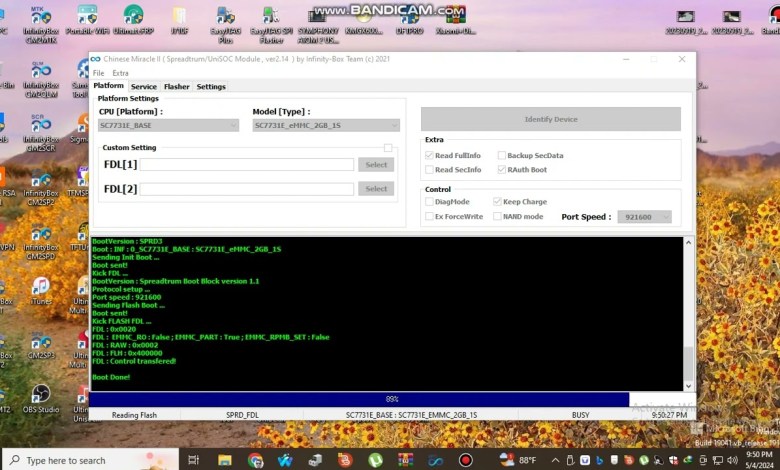Click the 'SPRD_FDL' status bar entry
Image resolution: width=780 pixels, height=470 pixels.
click(x=242, y=415)
